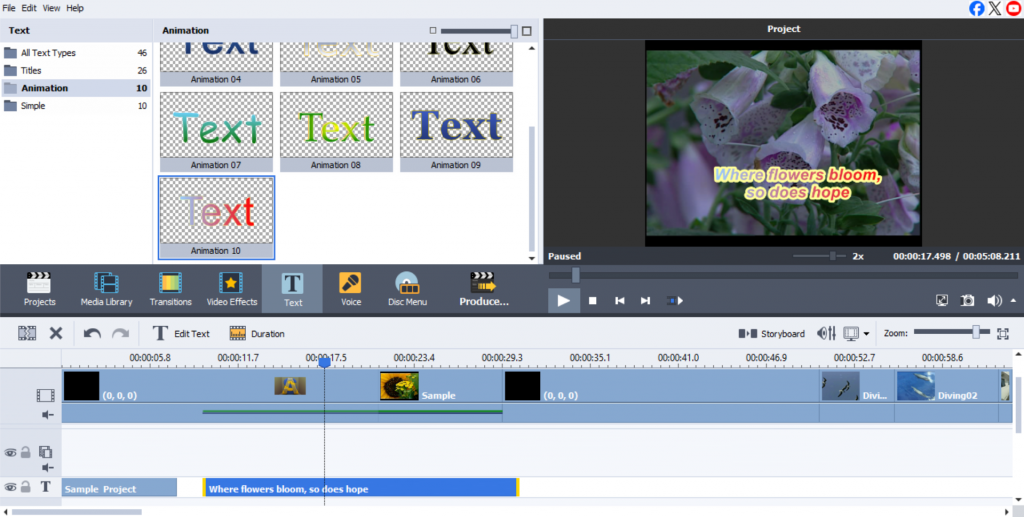Open the Transitions panel

point(170,289)
